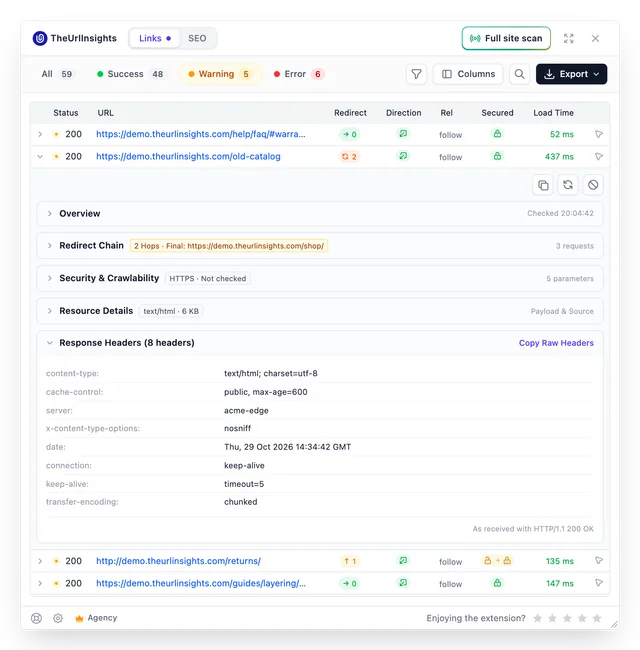Click the direction icon on help/faq row
This screenshot has width=640, height=650.
tap(403, 134)
